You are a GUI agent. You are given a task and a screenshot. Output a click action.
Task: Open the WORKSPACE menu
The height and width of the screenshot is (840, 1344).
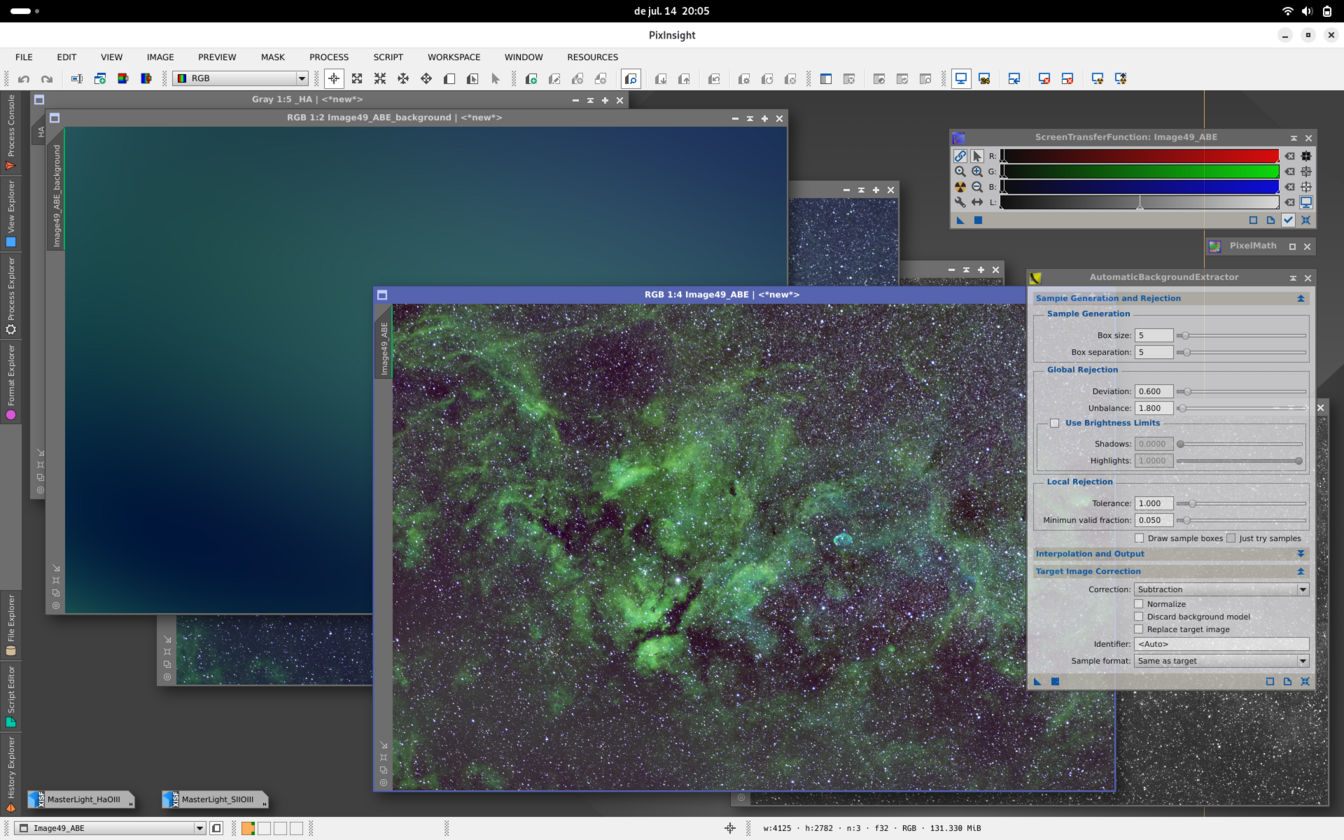click(454, 57)
